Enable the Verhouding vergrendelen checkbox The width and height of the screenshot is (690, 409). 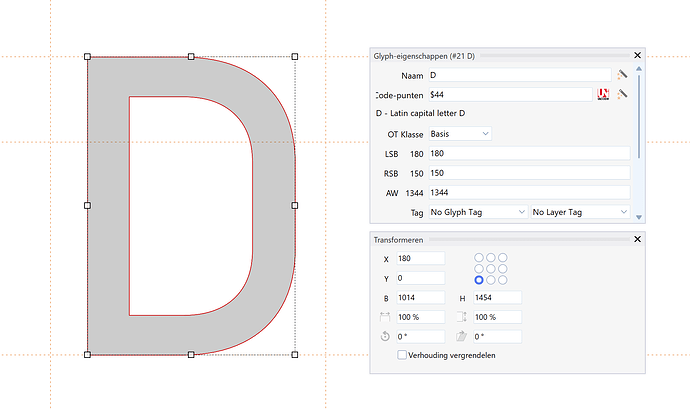[x=402, y=355]
